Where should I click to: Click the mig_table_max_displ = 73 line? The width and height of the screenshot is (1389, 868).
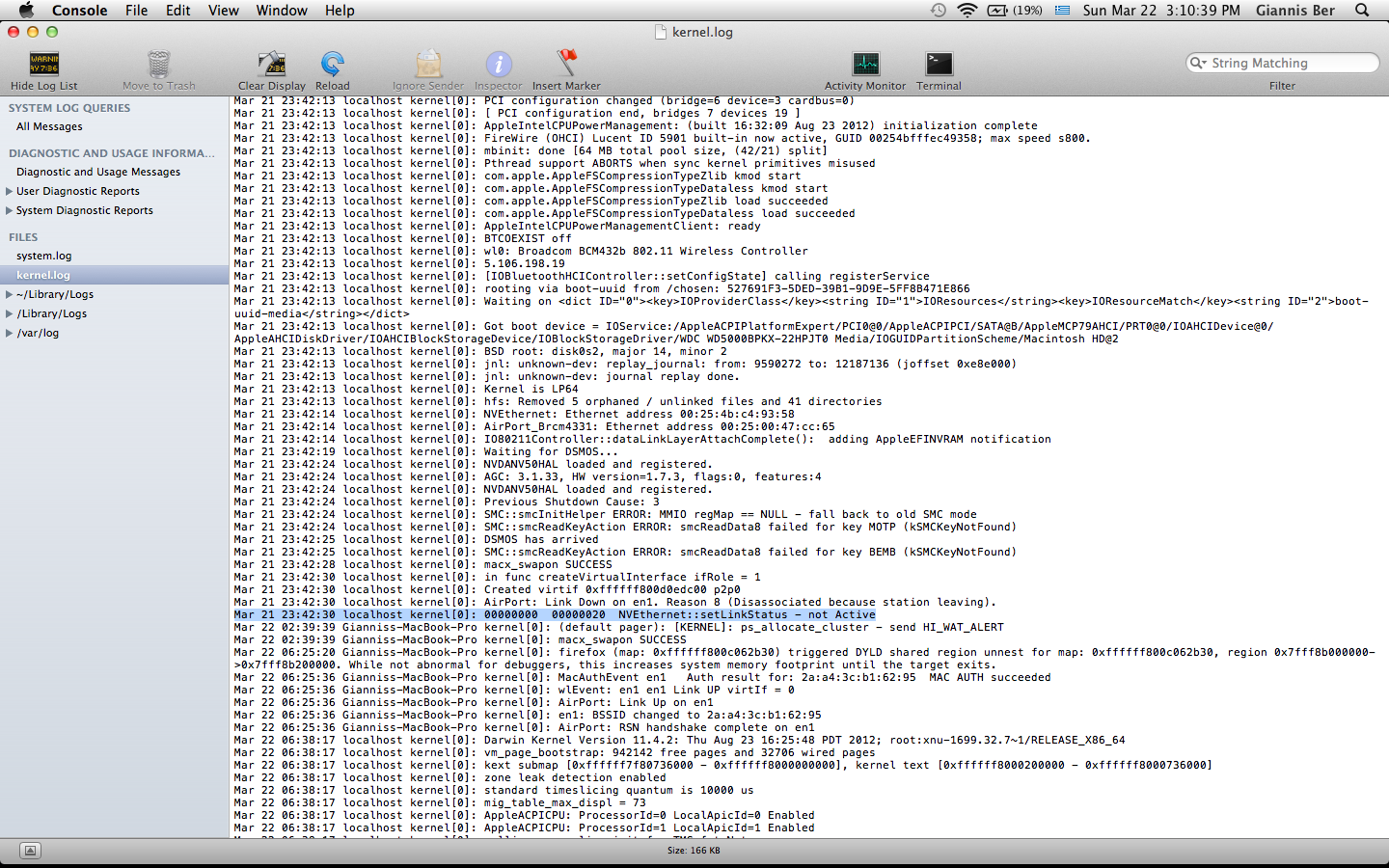click(440, 802)
